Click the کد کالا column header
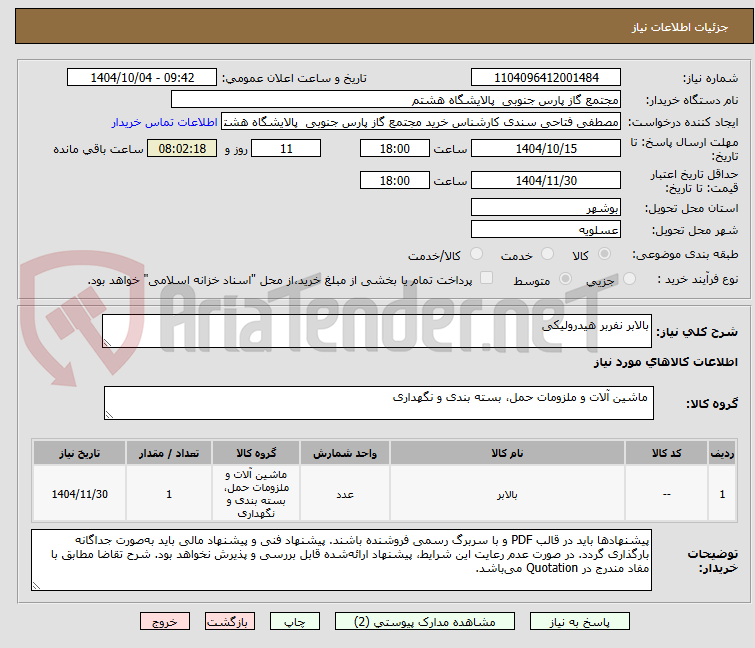755x648 pixels. click(x=666, y=453)
